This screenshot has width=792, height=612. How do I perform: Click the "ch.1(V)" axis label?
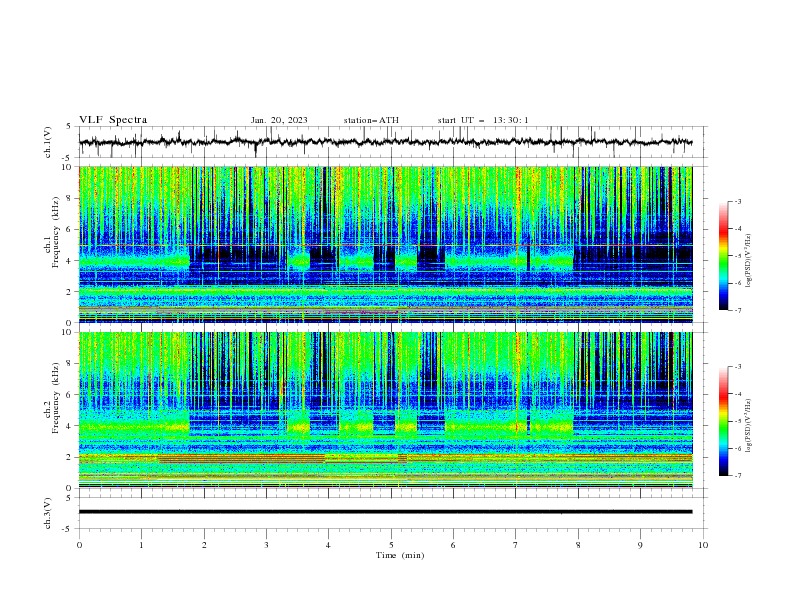tap(48, 142)
